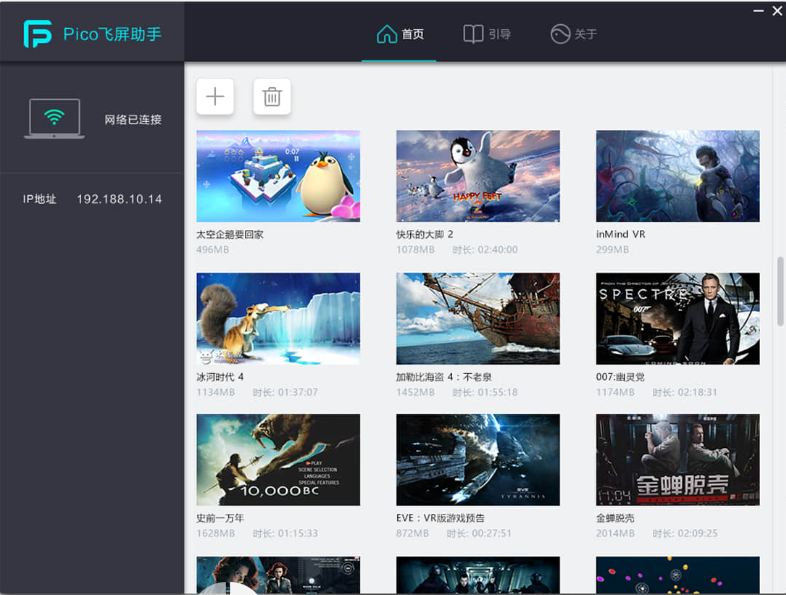Click the 时长: 02:40:00 duration

(x=485, y=250)
